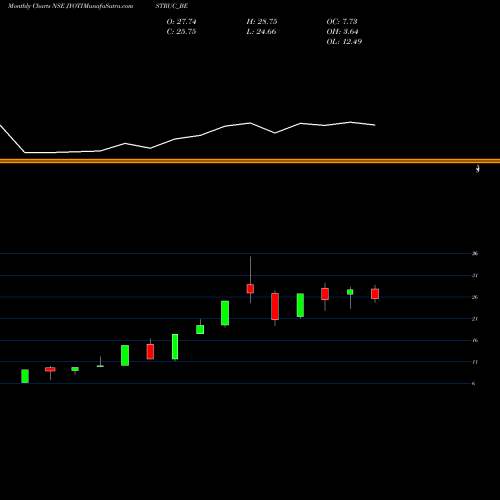The height and width of the screenshot is (500, 500).
Task: Click the close value "C: 25.75"
Action: point(181,31)
